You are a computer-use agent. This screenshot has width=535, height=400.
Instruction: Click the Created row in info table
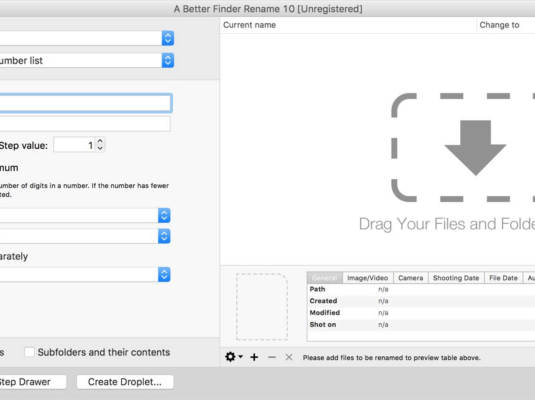[x=421, y=301]
